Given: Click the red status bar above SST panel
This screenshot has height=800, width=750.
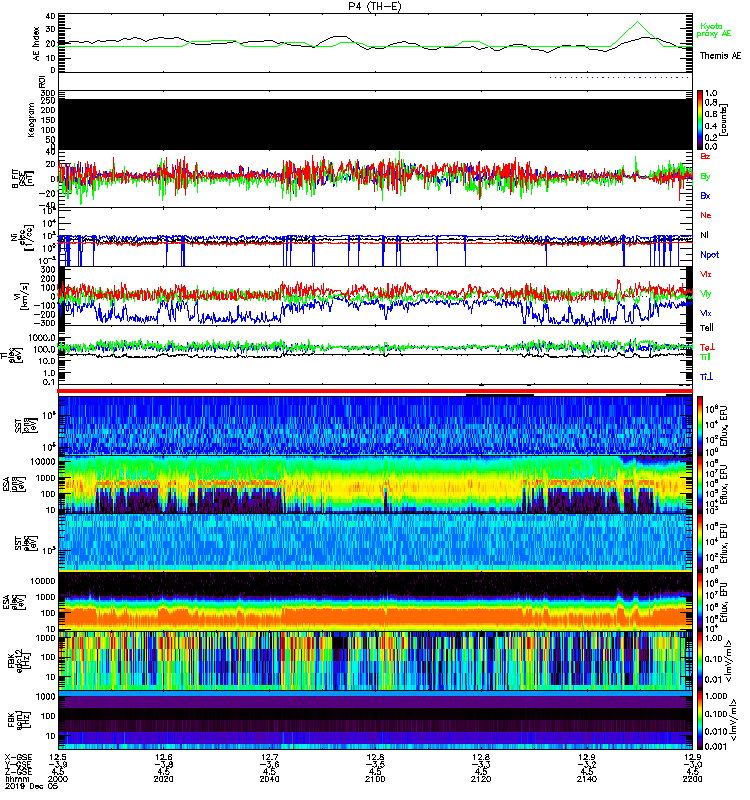Looking at the screenshot, I should pyautogui.click(x=375, y=391).
